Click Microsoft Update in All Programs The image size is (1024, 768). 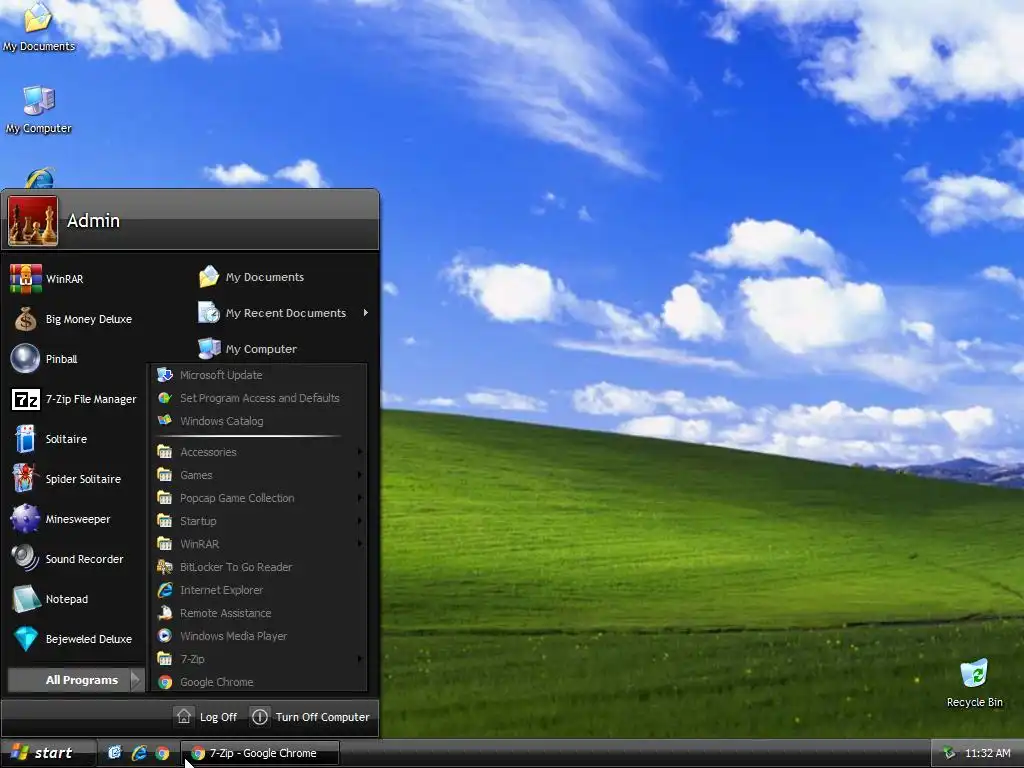click(259, 375)
